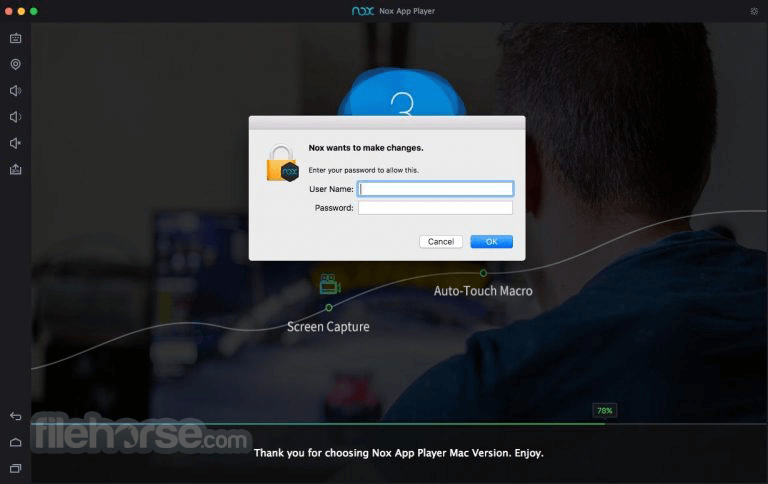Click the Nox logo in title bar

point(362,11)
